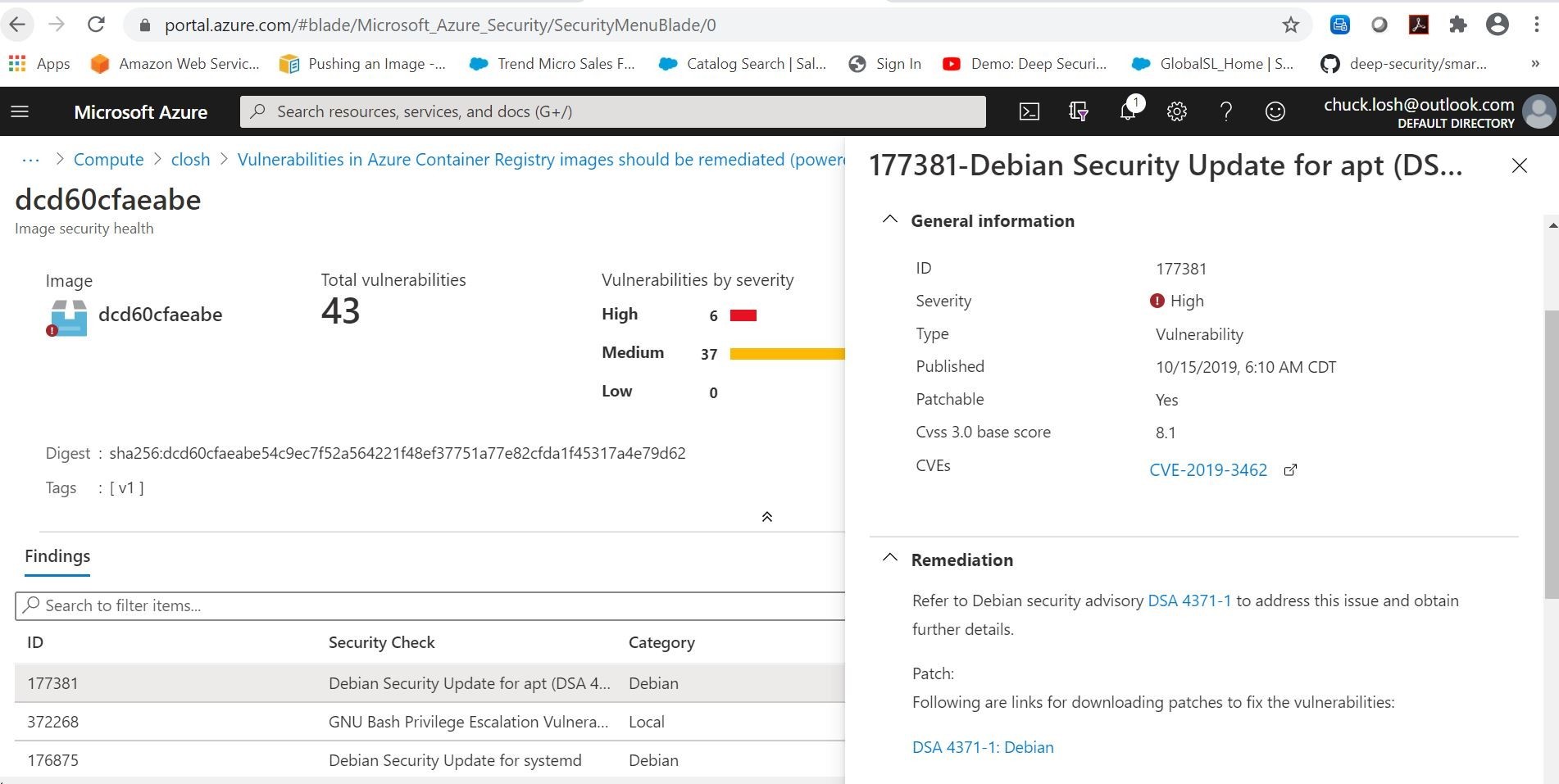Click the yellow Medium severity bar
The width and height of the screenshot is (1559, 784).
[x=787, y=354]
